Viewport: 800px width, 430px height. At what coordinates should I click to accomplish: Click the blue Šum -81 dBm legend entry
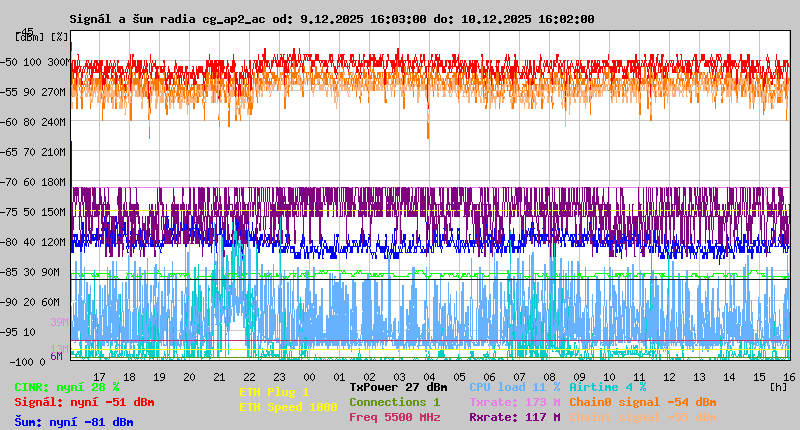pos(73,422)
